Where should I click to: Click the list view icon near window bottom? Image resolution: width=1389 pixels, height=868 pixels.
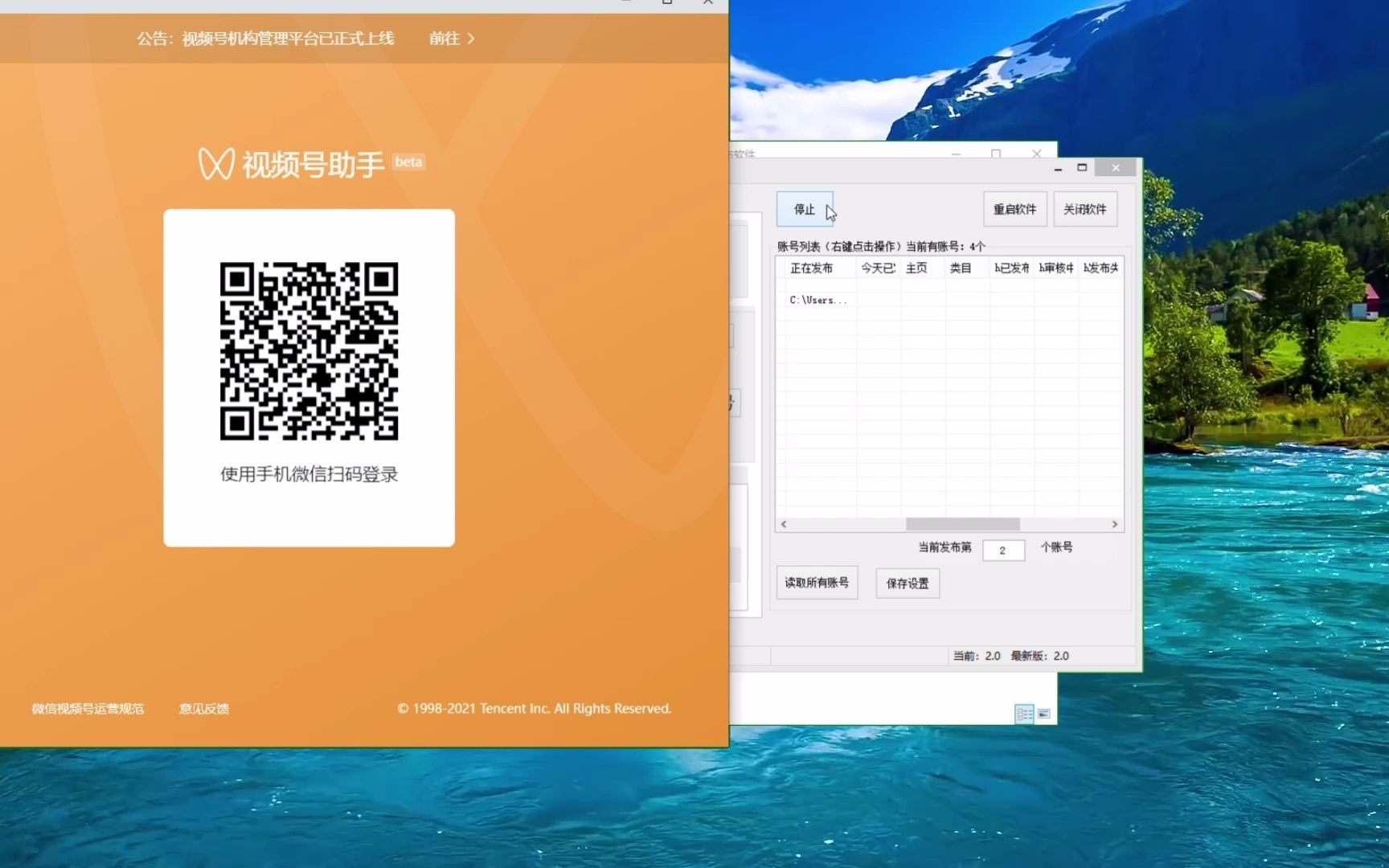[x=1024, y=714]
